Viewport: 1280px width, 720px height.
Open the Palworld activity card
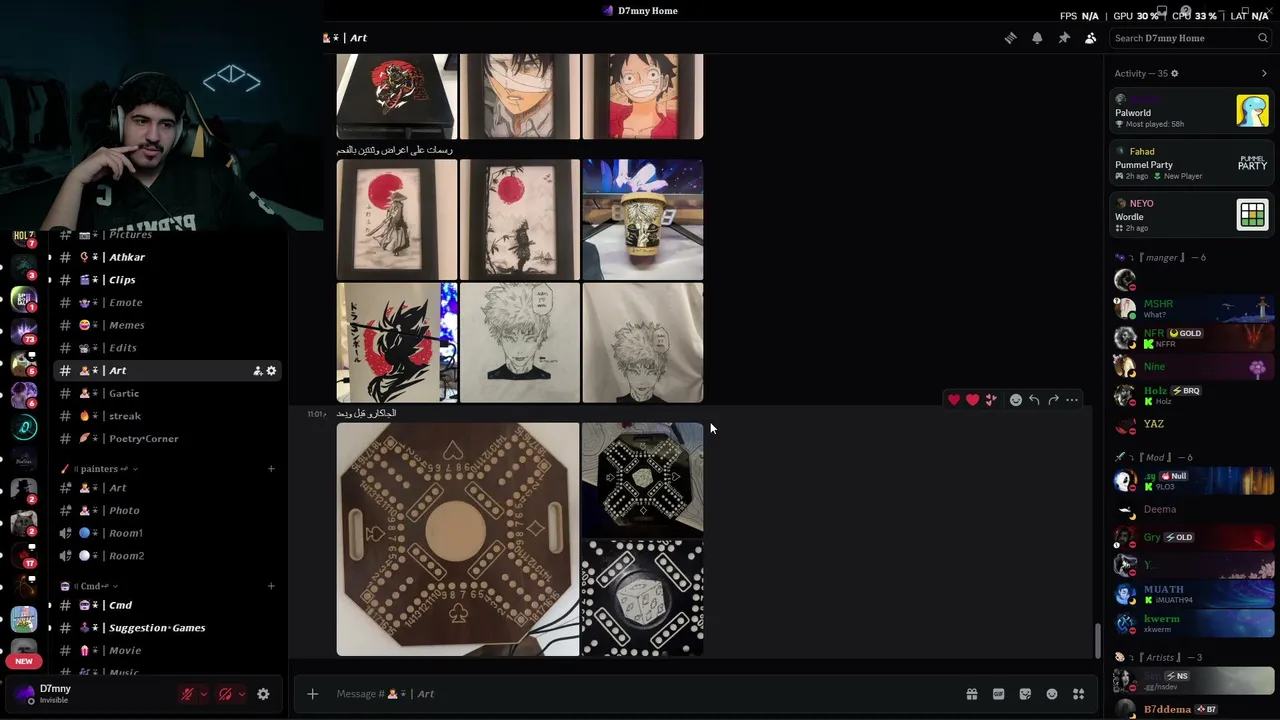(1192, 110)
